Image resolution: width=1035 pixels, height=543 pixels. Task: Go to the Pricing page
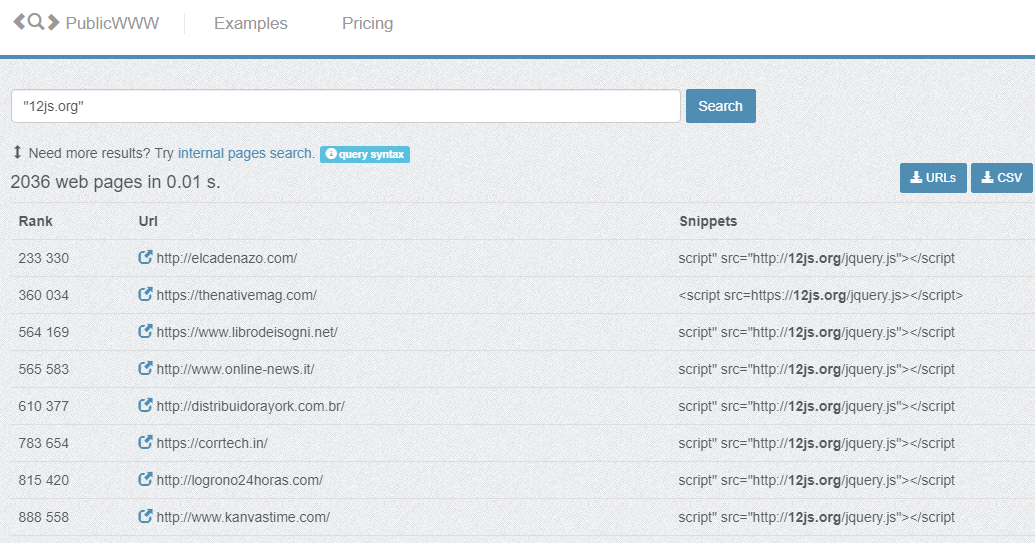(x=367, y=23)
